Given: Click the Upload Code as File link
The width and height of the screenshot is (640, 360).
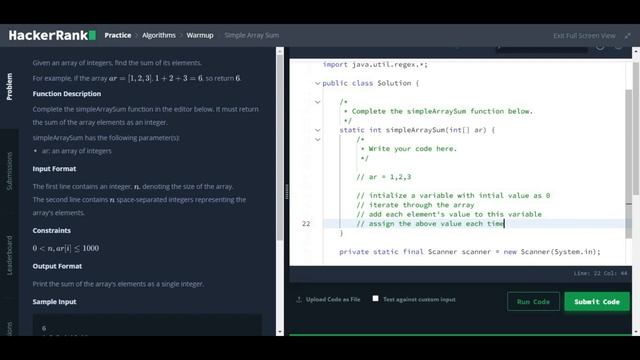Looking at the screenshot, I should tap(333, 300).
